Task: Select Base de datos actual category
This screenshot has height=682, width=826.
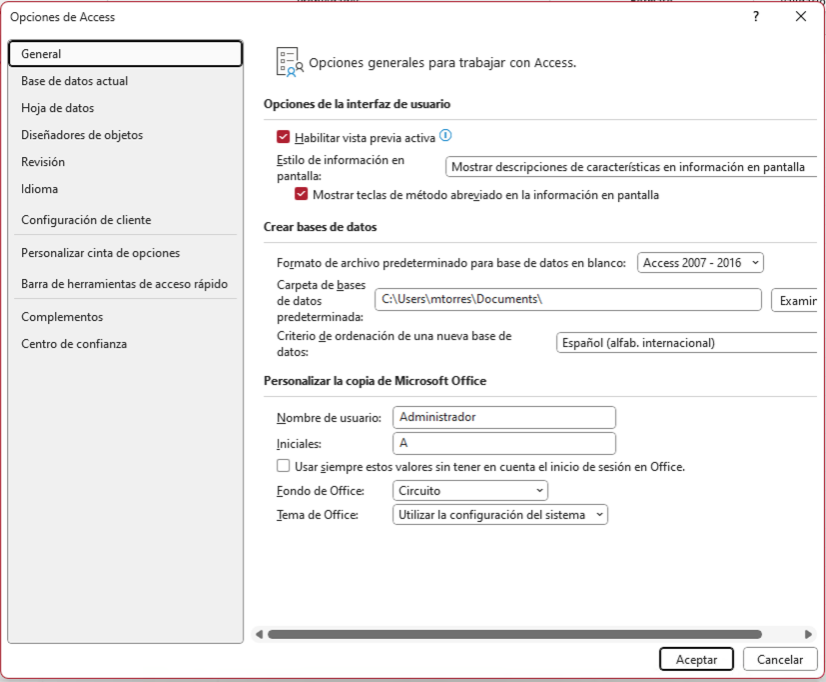Action: tap(74, 81)
